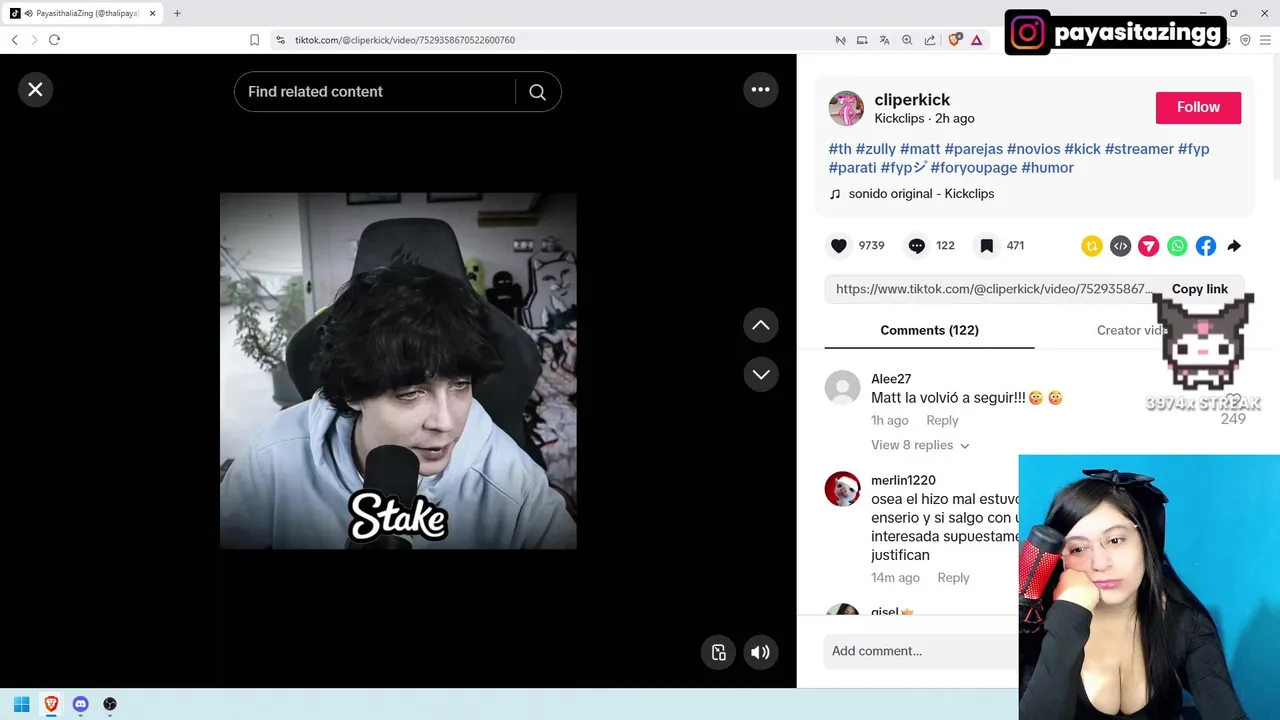The image size is (1280, 720).
Task: Click the Add comment input field
Action: 921,651
